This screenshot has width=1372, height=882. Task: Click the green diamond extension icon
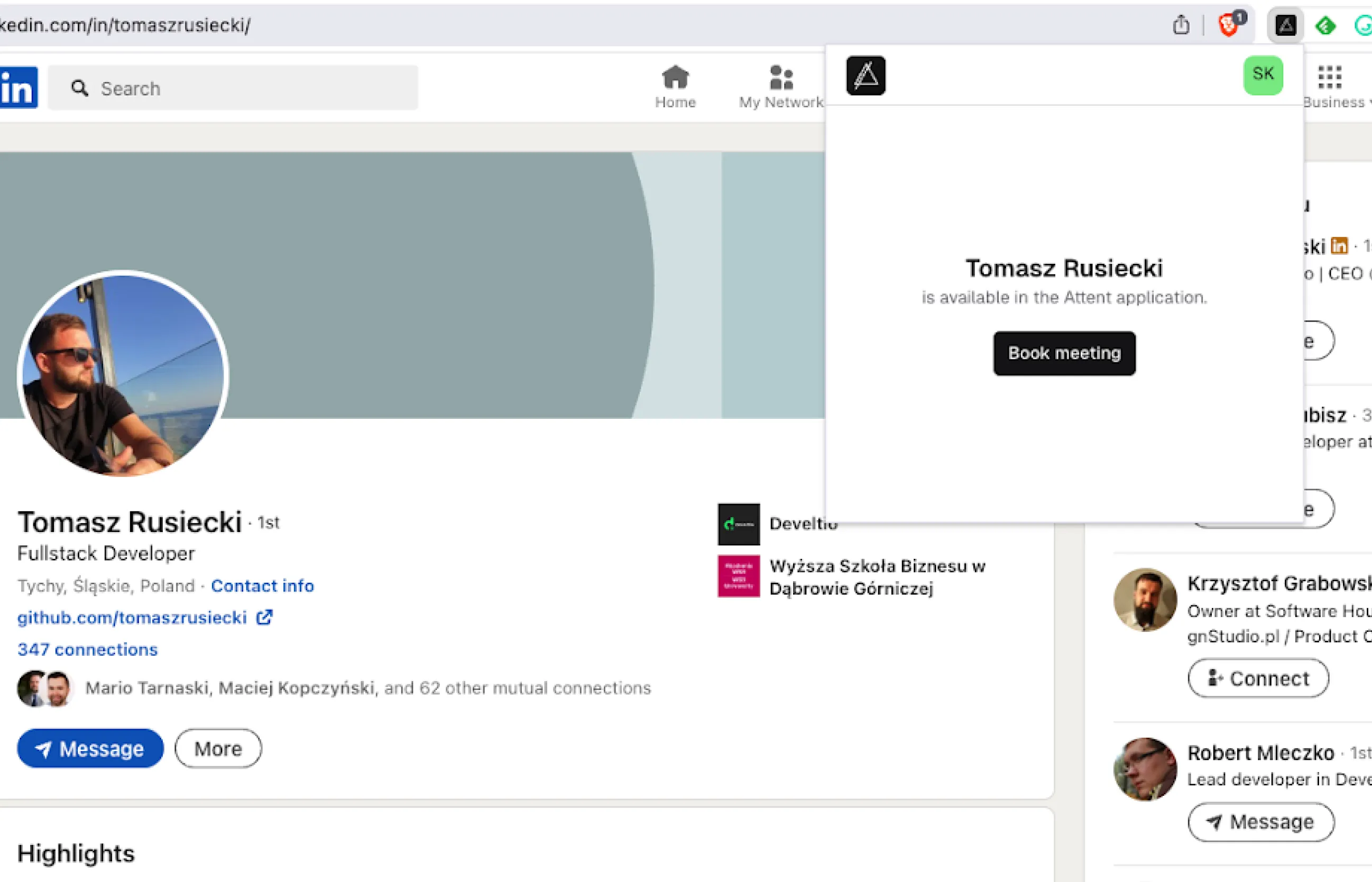pyautogui.click(x=1325, y=25)
